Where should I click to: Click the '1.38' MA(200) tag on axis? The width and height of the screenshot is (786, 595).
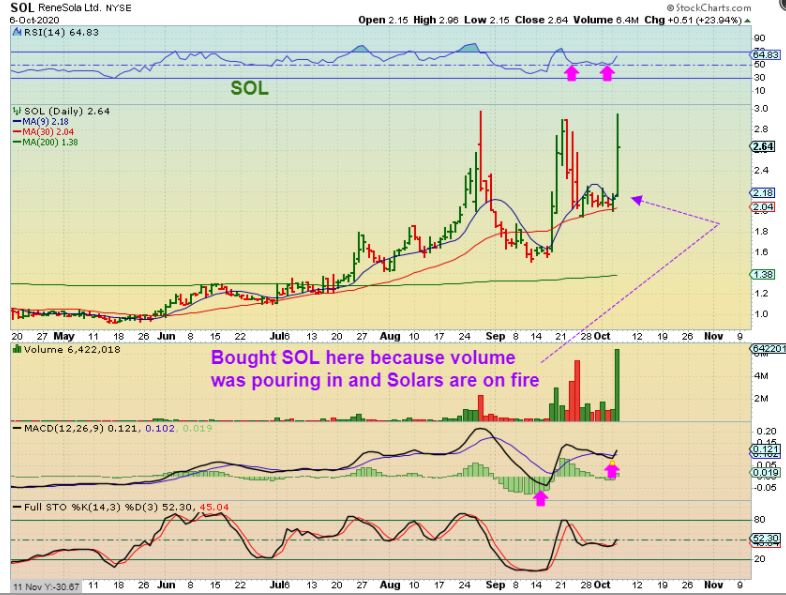click(762, 274)
